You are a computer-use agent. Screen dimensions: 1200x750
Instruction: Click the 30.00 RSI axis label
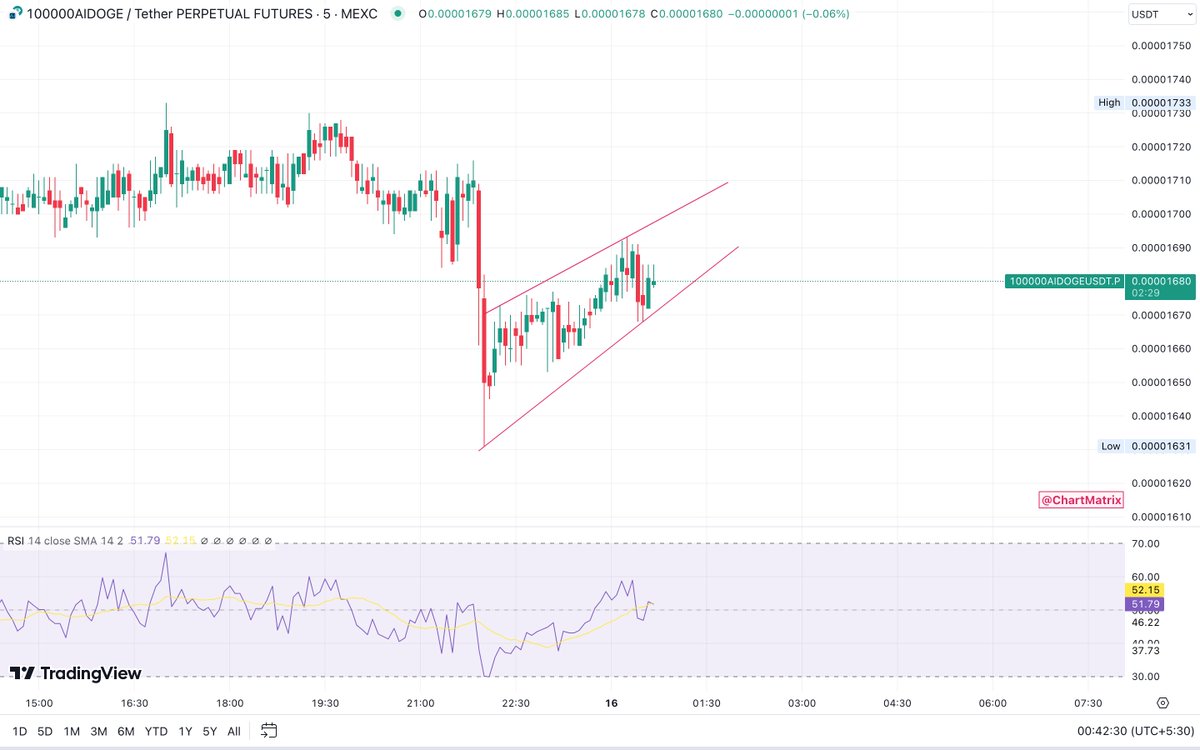click(x=1146, y=677)
